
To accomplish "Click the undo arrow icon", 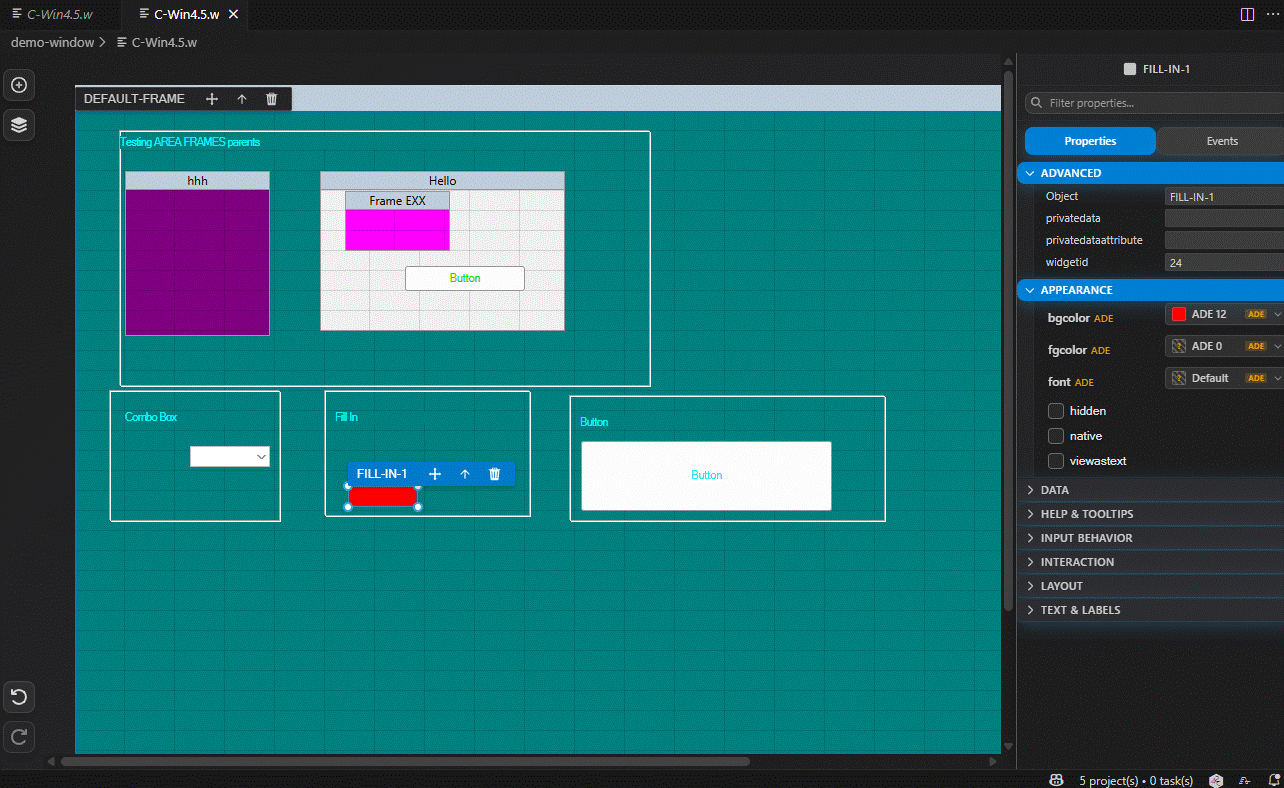I will pyautogui.click(x=18, y=697).
